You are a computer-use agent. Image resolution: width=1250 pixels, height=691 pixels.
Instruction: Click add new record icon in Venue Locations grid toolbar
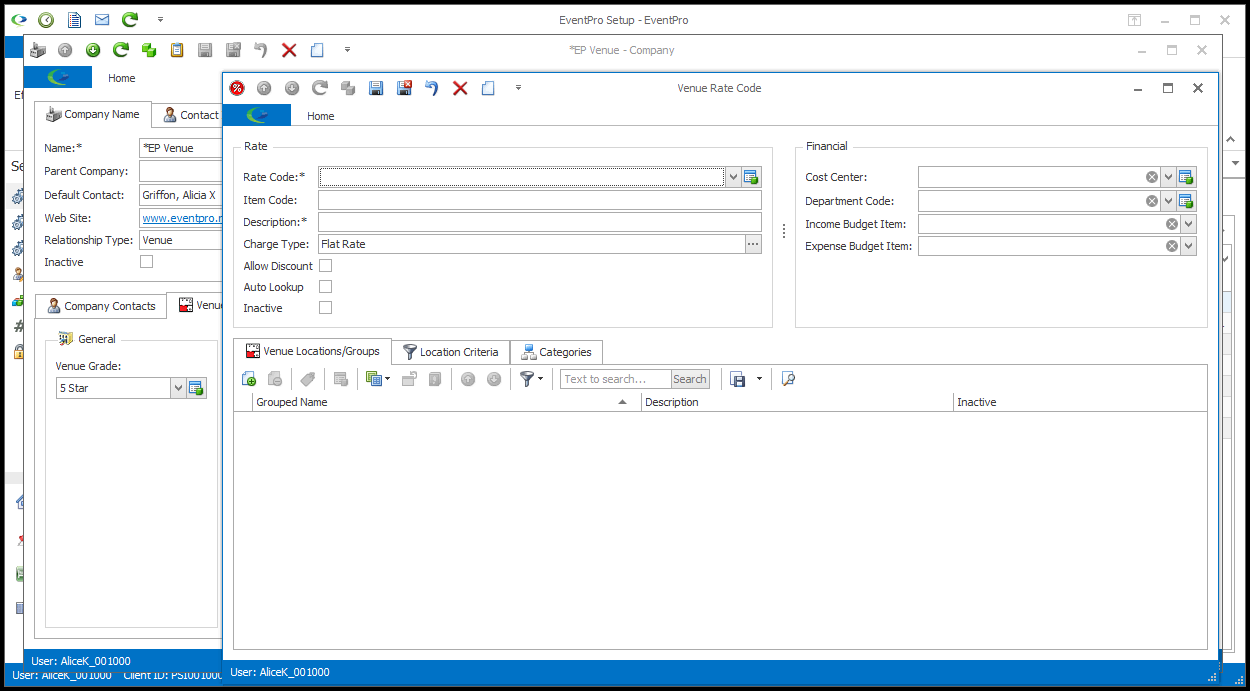click(249, 379)
